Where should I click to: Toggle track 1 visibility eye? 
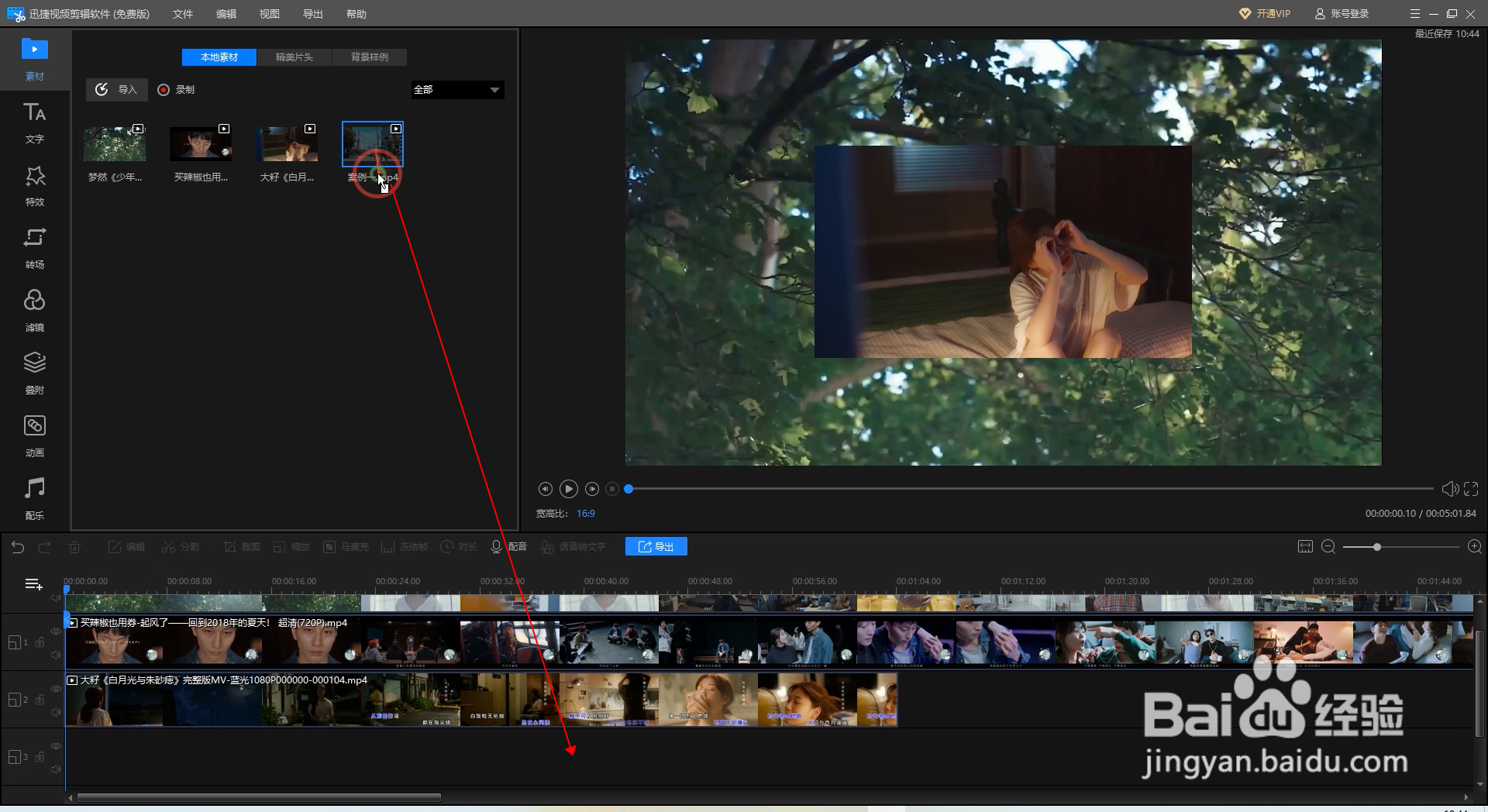pos(56,631)
